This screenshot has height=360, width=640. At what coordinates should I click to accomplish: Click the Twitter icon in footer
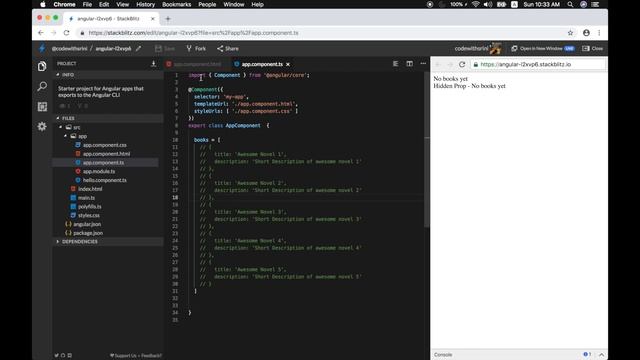[x=56, y=356]
